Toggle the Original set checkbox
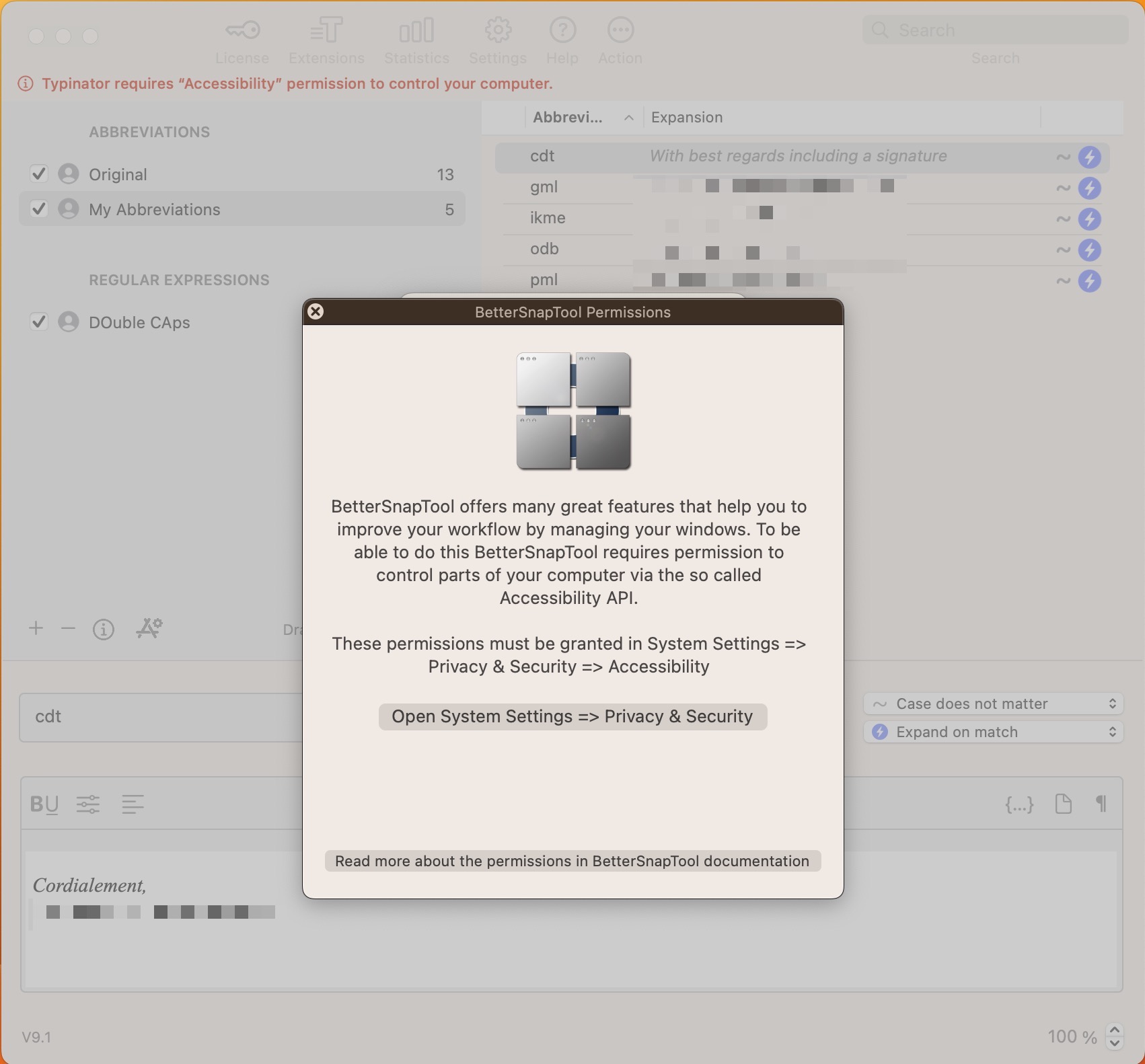1145x1064 pixels. click(x=39, y=174)
